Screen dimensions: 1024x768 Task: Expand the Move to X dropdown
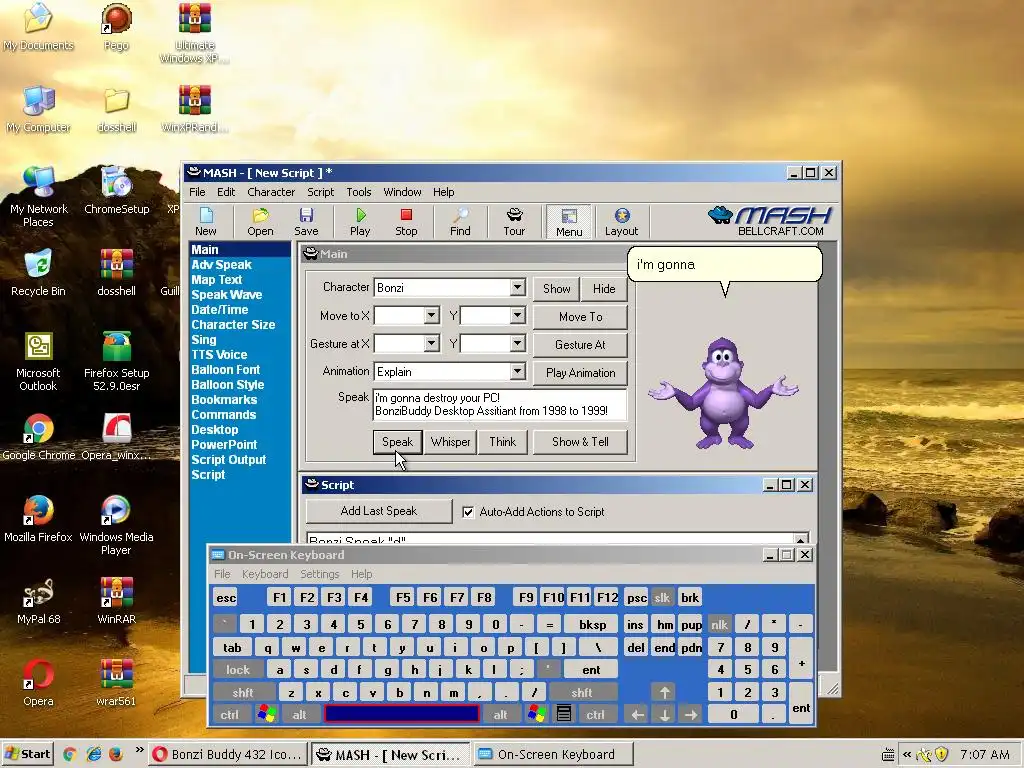[431, 315]
